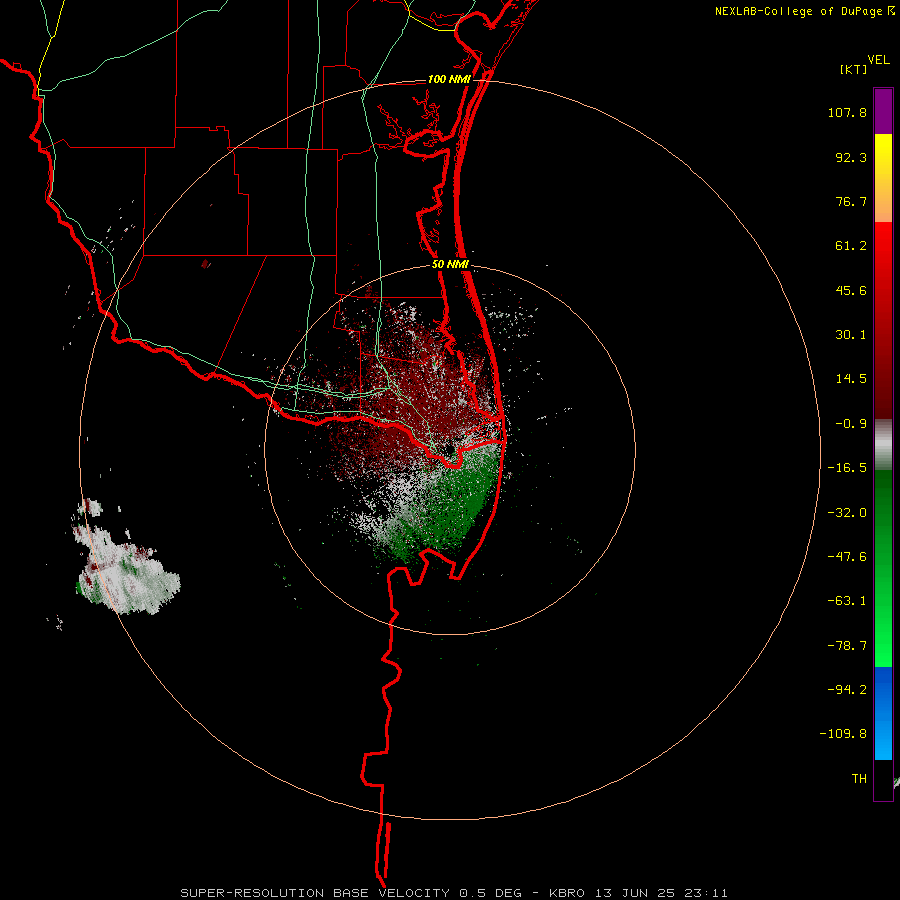This screenshot has width=900, height=900.
Task: Click the [KT] units label
Action: [853, 69]
